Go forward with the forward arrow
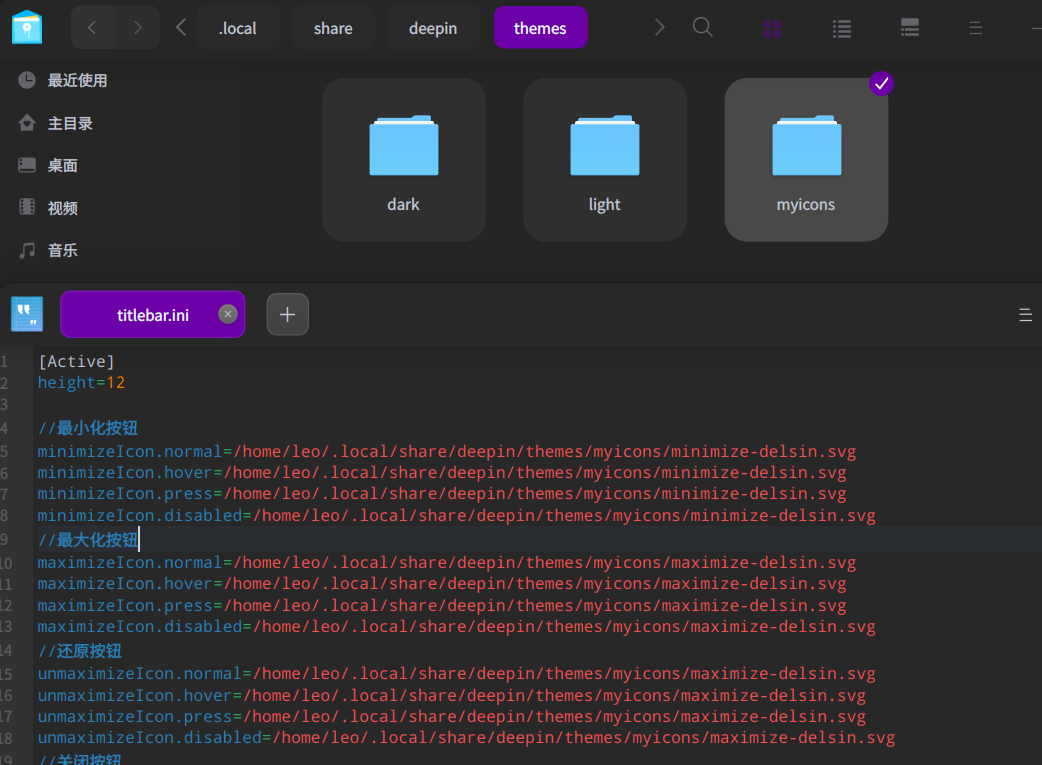Viewport: 1042px width, 765px height. (135, 28)
